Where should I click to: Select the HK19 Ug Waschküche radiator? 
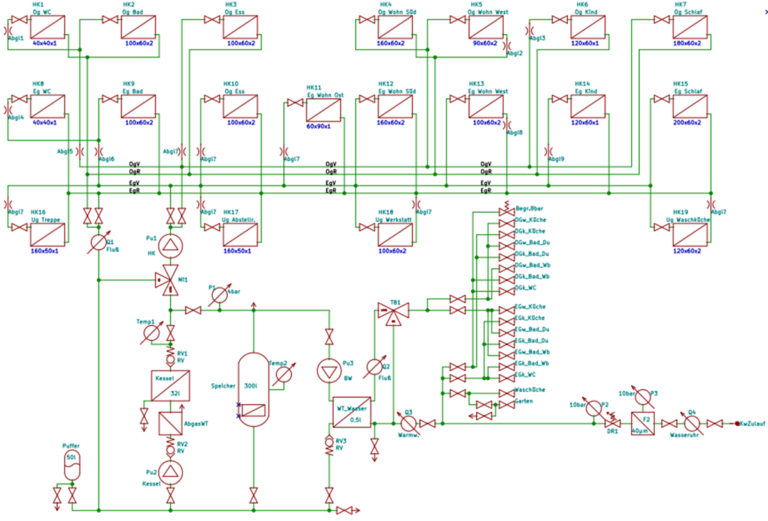click(x=690, y=235)
